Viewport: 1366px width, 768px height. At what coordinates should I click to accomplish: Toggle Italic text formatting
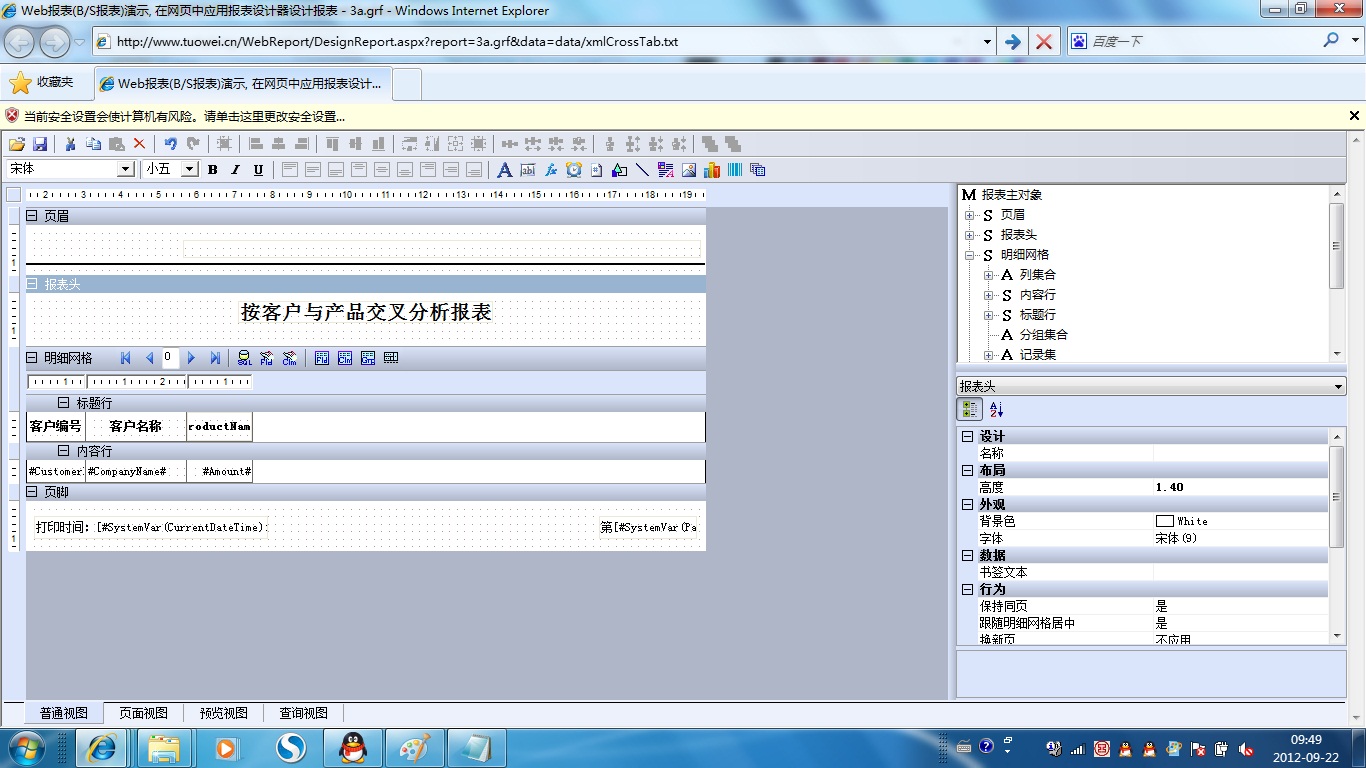pos(236,170)
